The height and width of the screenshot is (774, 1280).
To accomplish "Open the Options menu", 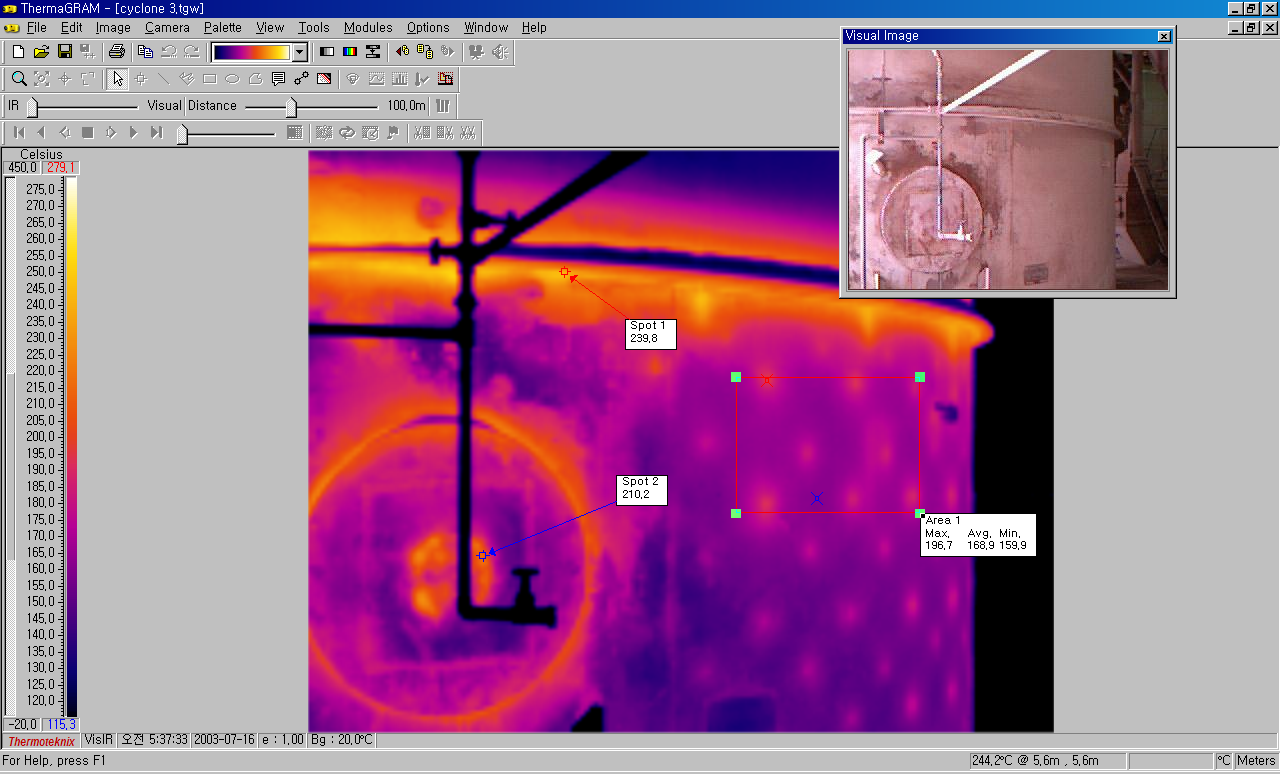I will 428,27.
